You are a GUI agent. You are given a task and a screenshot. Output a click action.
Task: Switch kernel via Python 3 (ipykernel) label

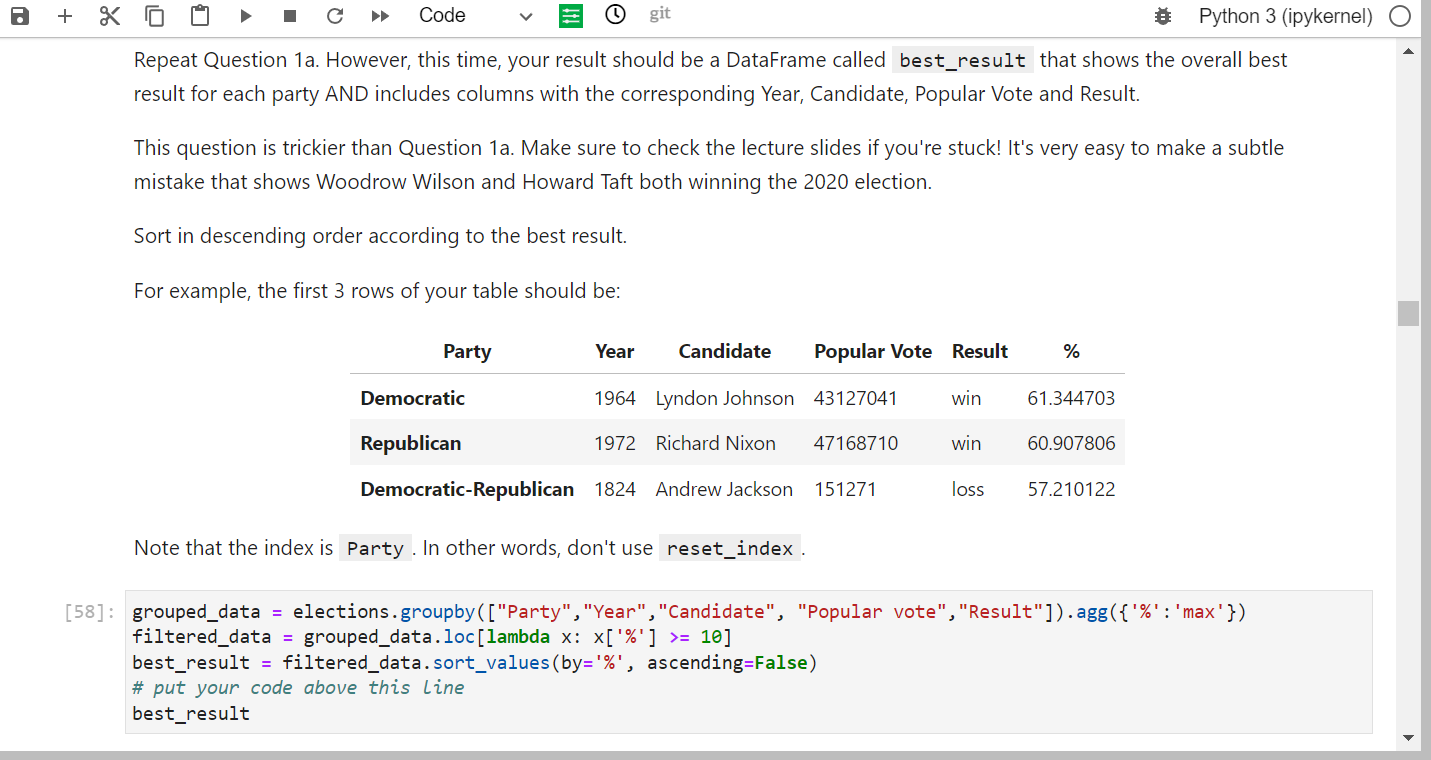[1285, 16]
